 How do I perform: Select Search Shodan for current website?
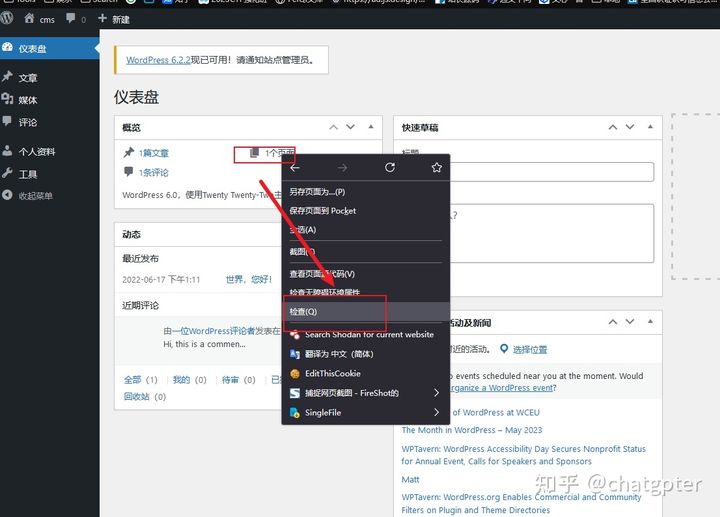click(366, 335)
